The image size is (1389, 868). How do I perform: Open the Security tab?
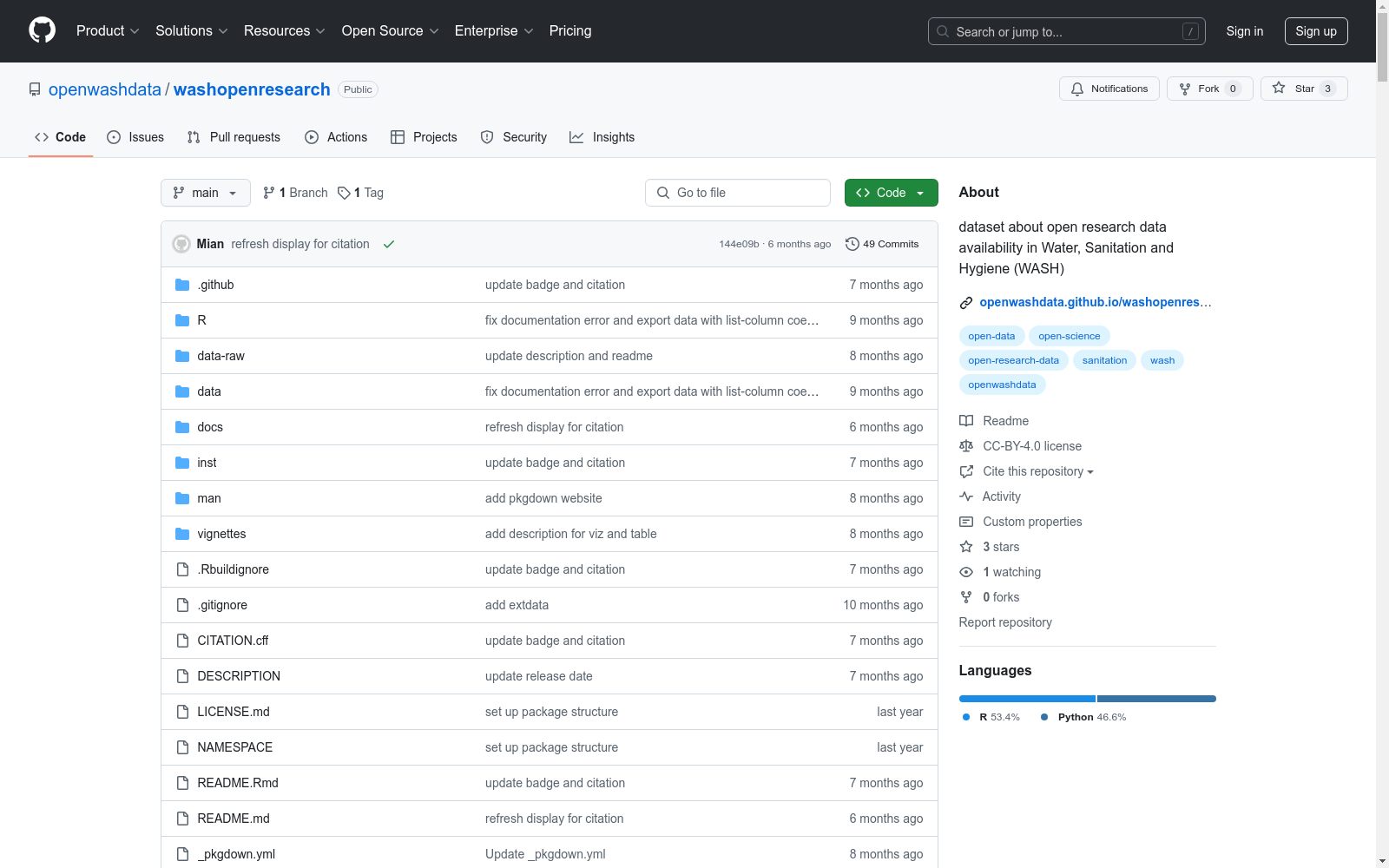click(514, 137)
